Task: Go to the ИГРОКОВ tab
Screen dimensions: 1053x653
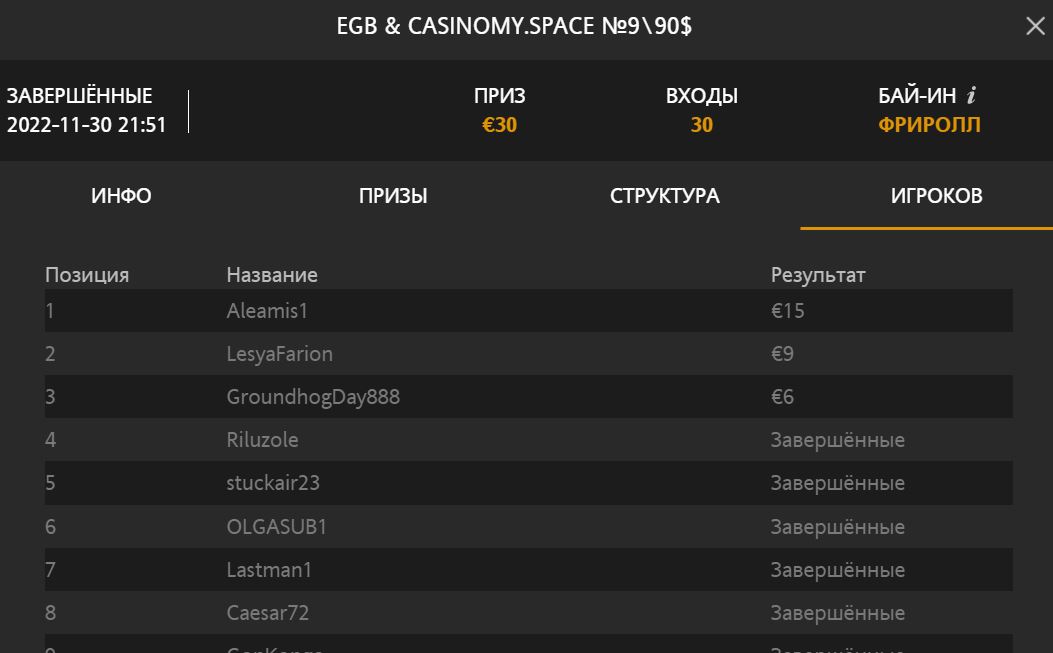Action: pyautogui.click(x=936, y=196)
